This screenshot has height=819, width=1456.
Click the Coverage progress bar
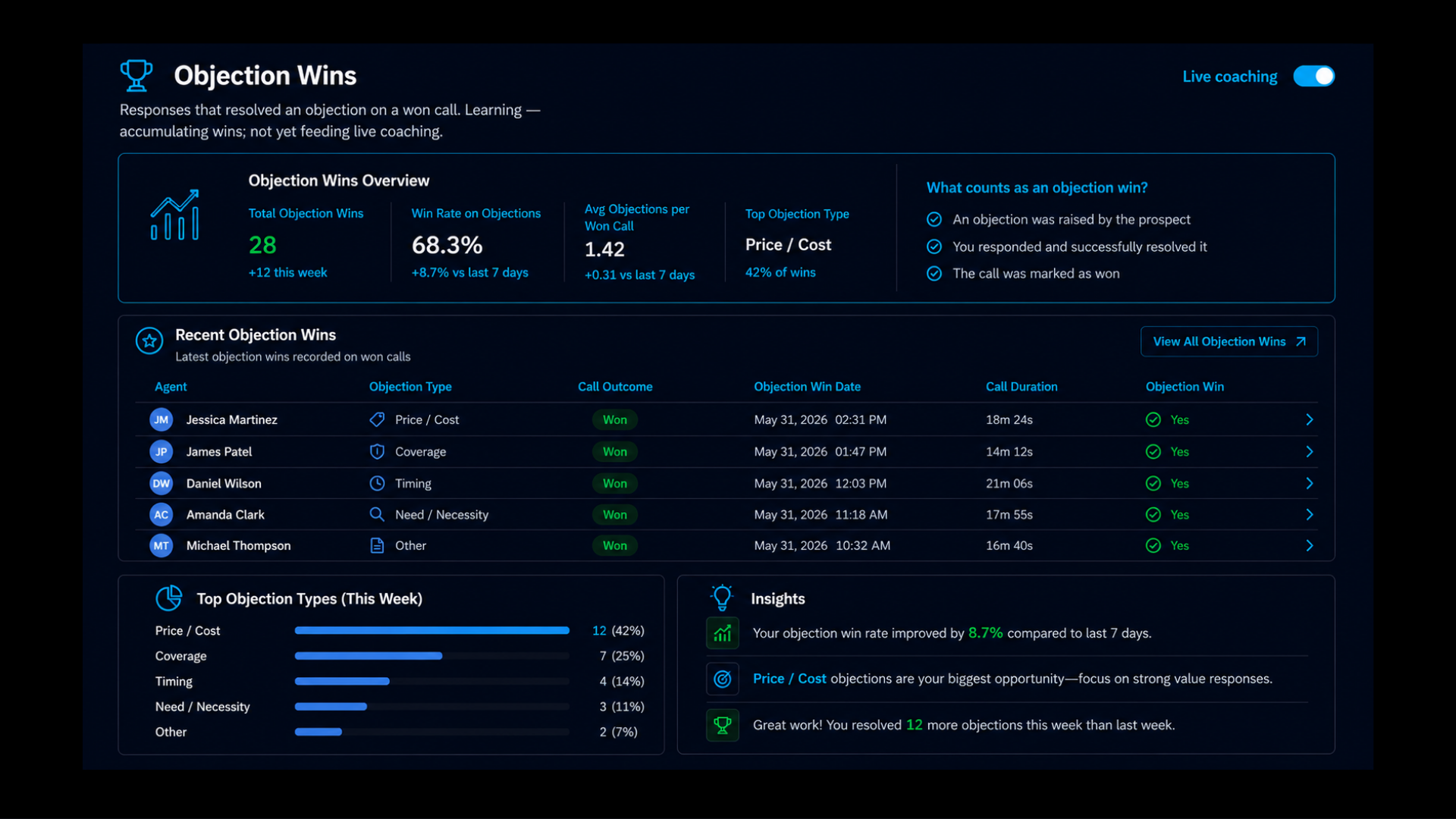click(x=432, y=656)
